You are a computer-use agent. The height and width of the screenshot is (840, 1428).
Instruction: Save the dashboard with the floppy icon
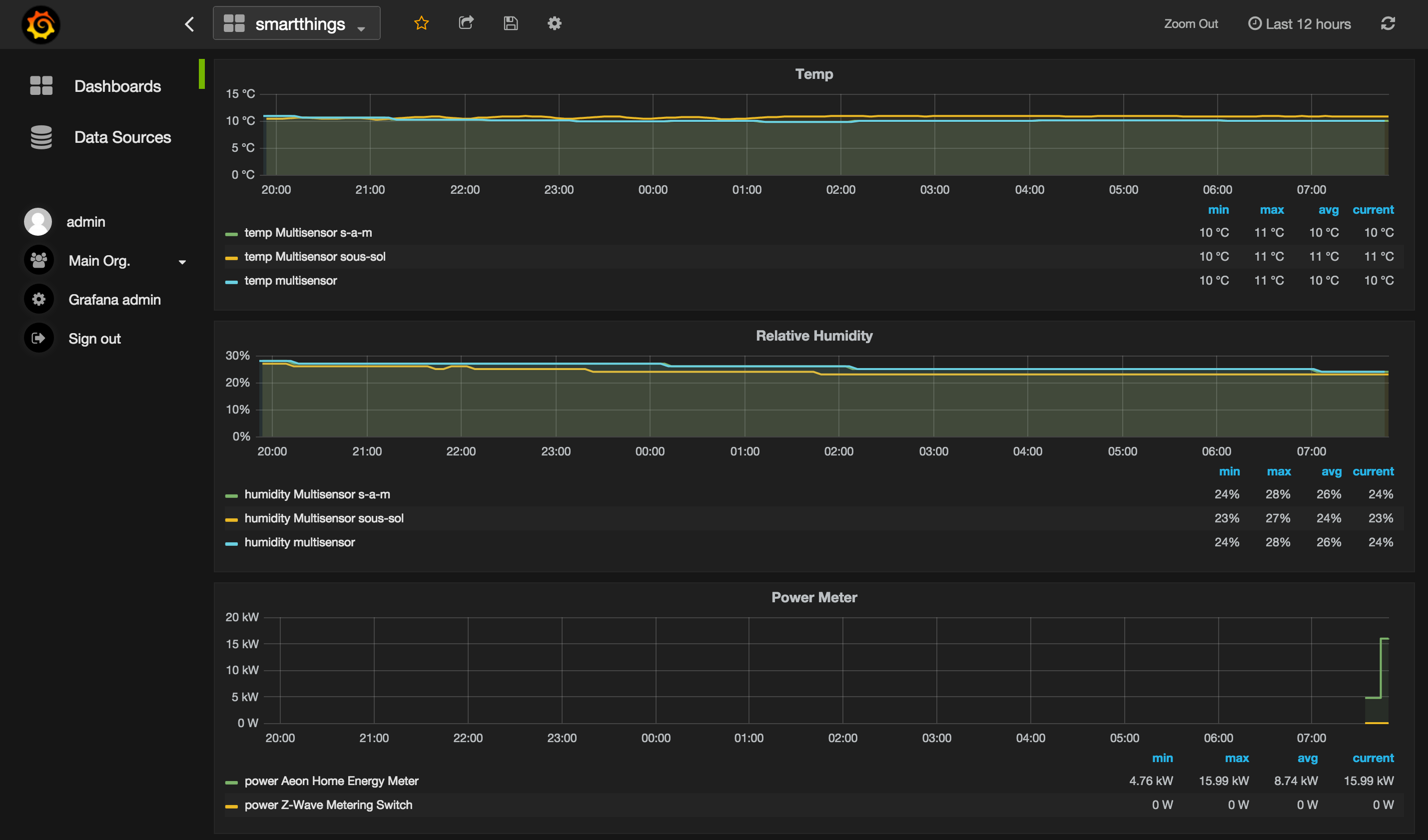[511, 23]
